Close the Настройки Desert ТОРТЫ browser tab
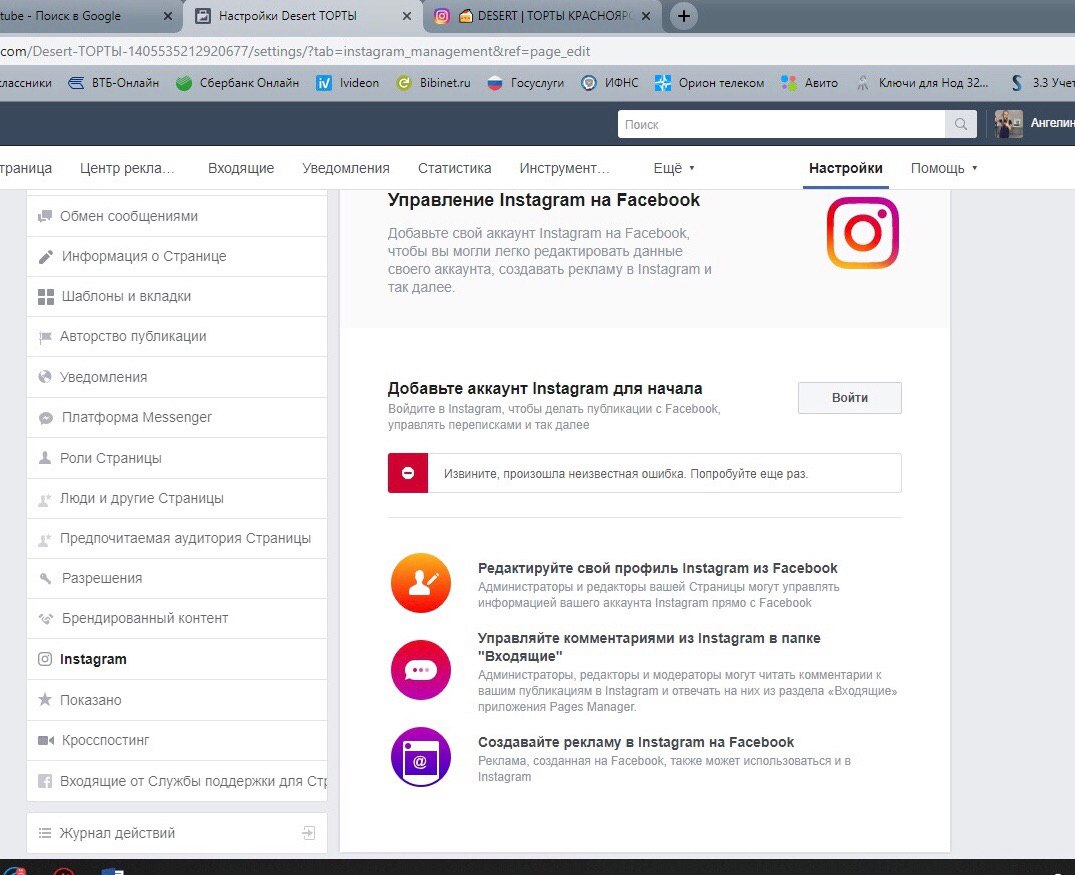Screen dimensions: 1075x875 coord(407,16)
